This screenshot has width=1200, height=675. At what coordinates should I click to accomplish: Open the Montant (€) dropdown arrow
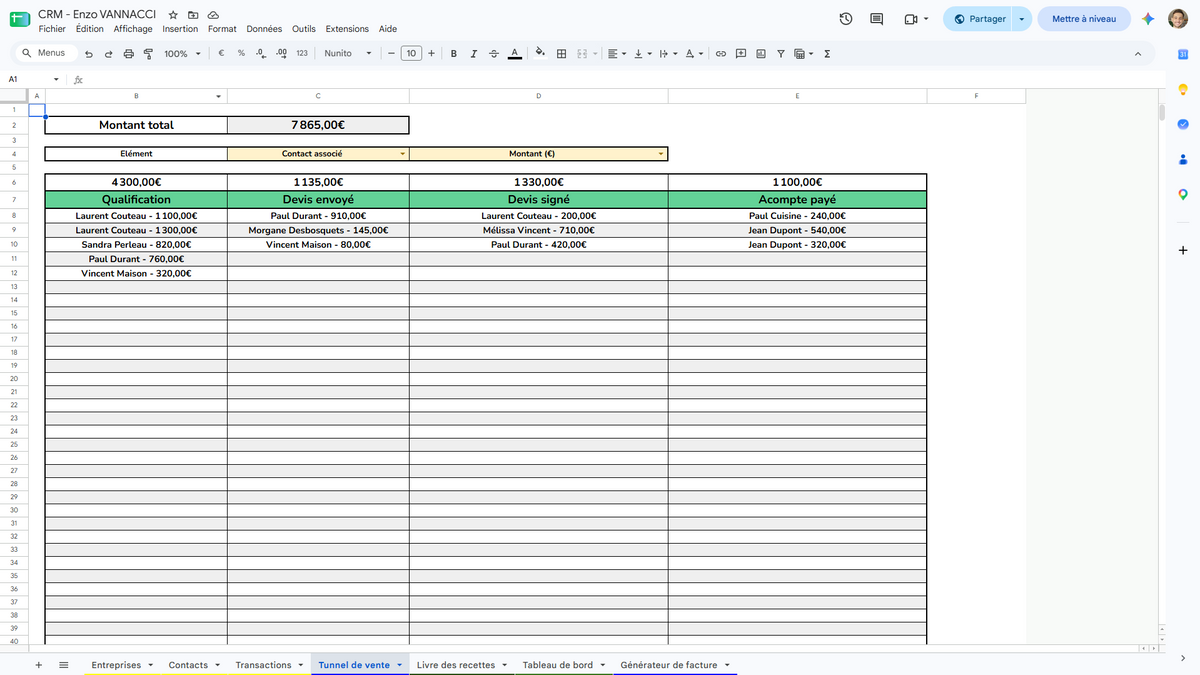pyautogui.click(x=661, y=154)
